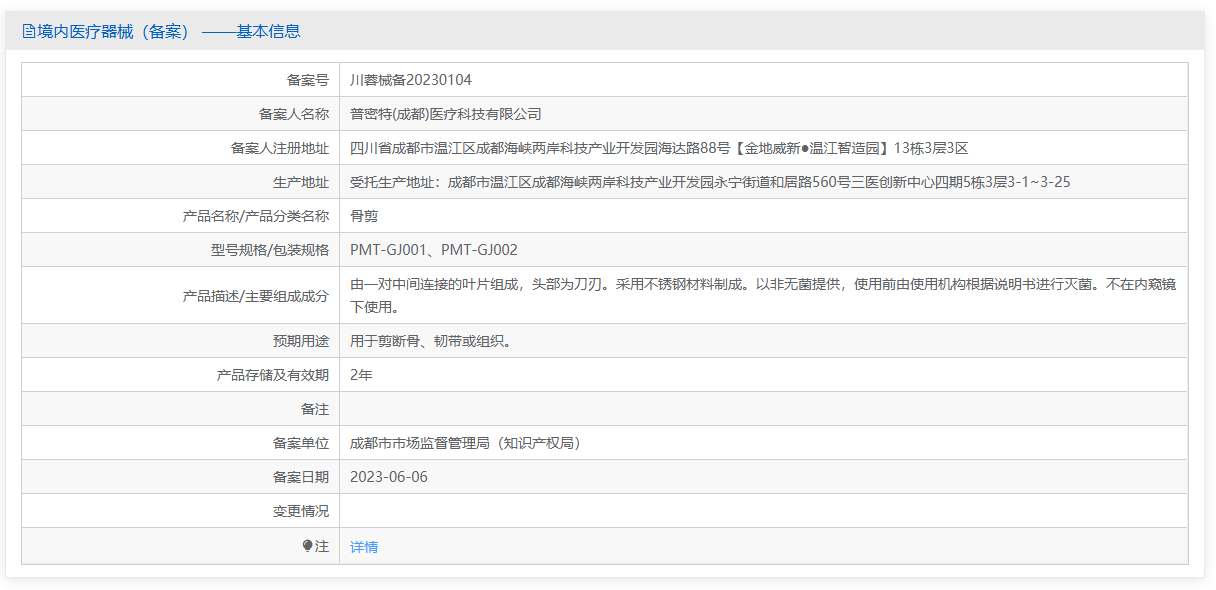
Task: Click the production address starting 受托生产地址
Action: tap(711, 182)
